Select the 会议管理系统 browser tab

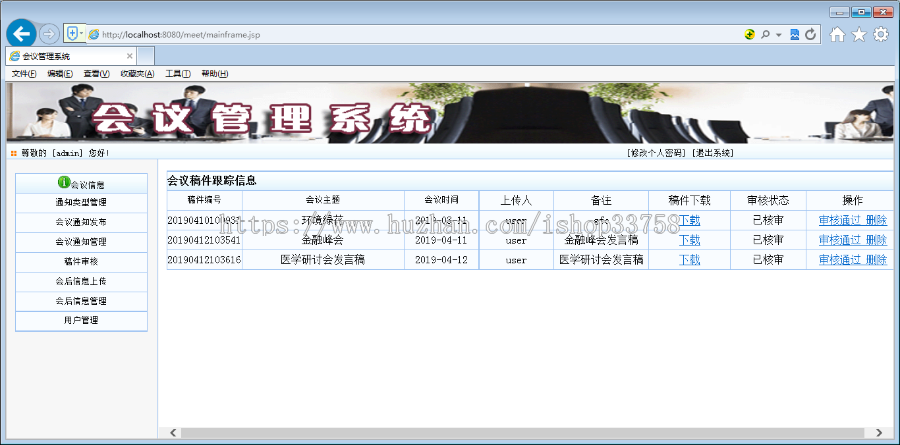(72, 56)
